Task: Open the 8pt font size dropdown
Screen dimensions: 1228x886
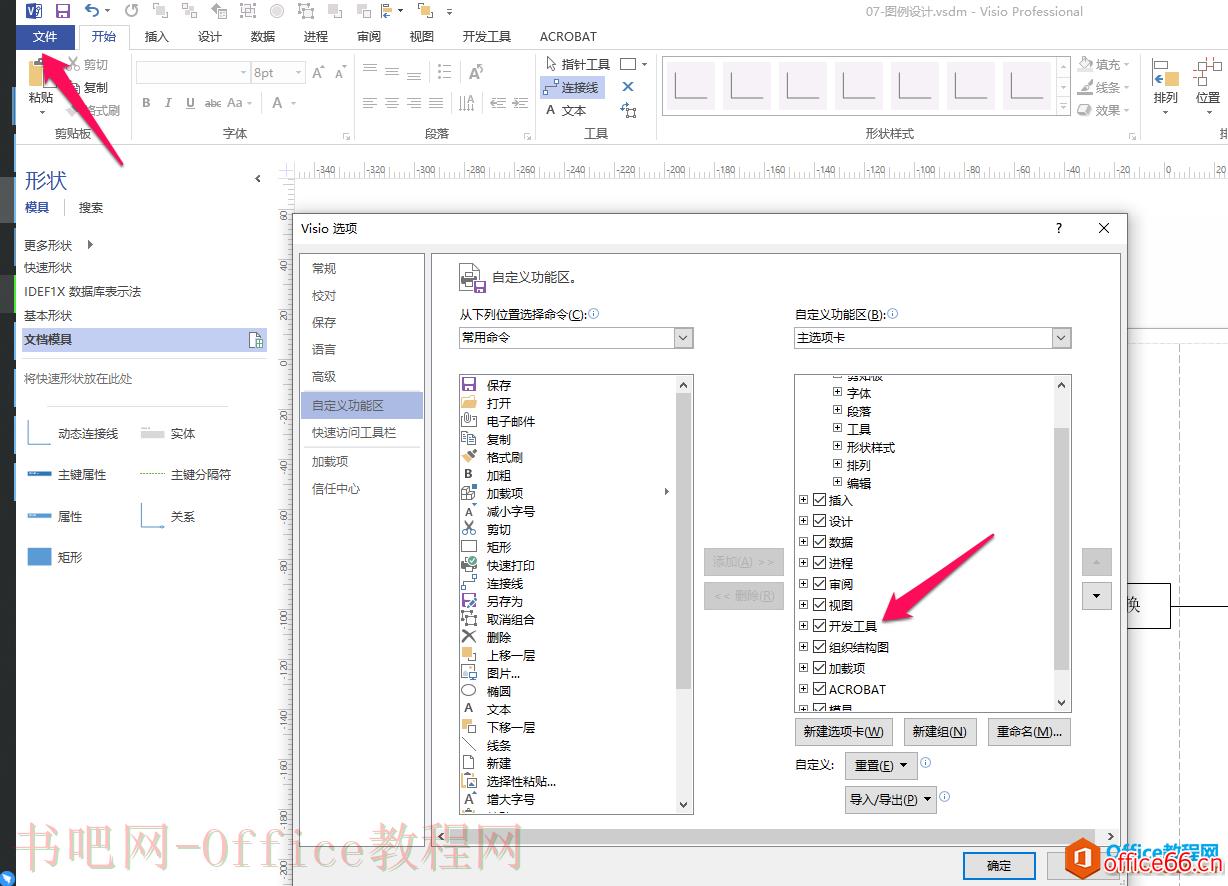Action: (298, 72)
